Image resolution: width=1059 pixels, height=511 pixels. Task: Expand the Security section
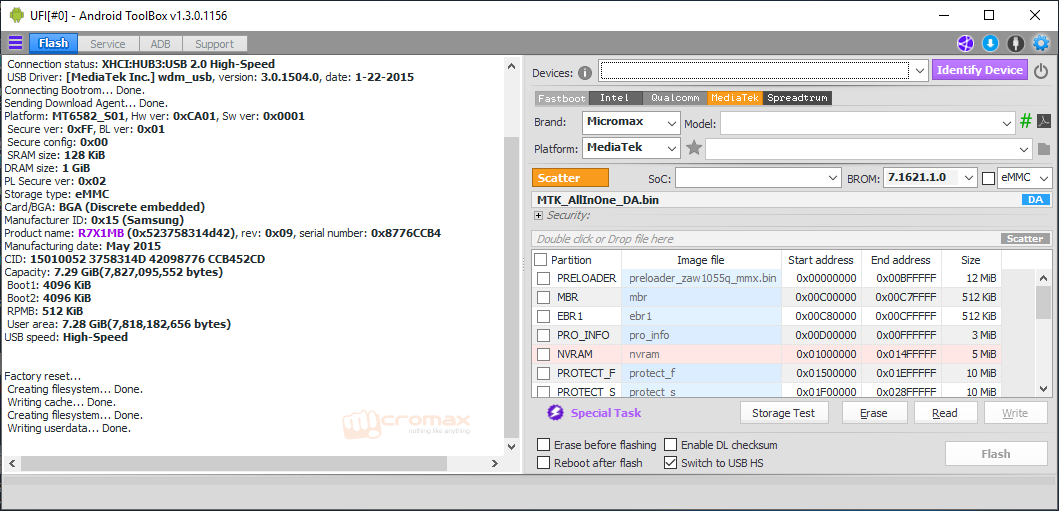pyautogui.click(x=538, y=215)
